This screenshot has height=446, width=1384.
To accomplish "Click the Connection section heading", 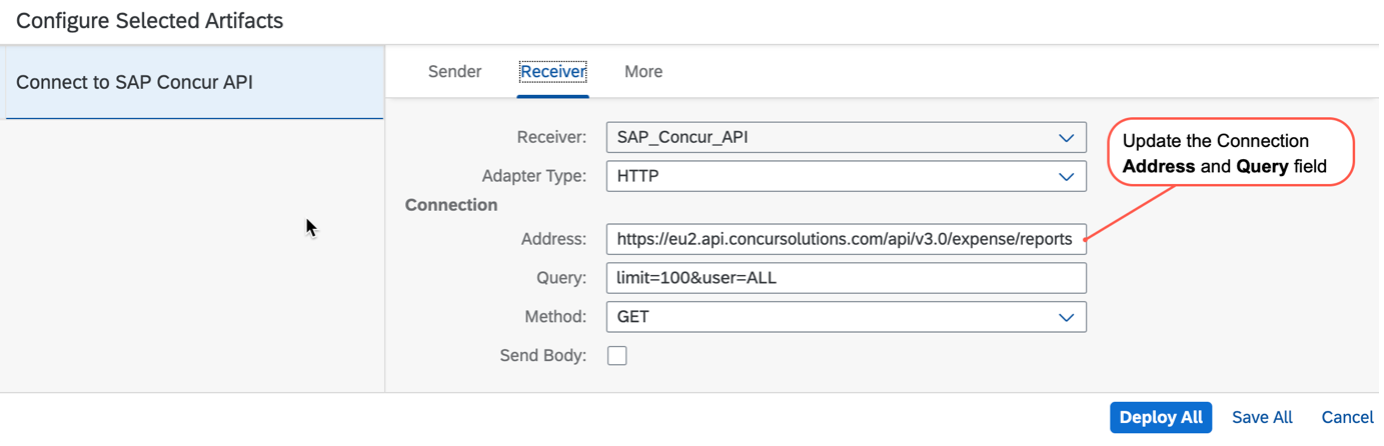I will coord(451,205).
